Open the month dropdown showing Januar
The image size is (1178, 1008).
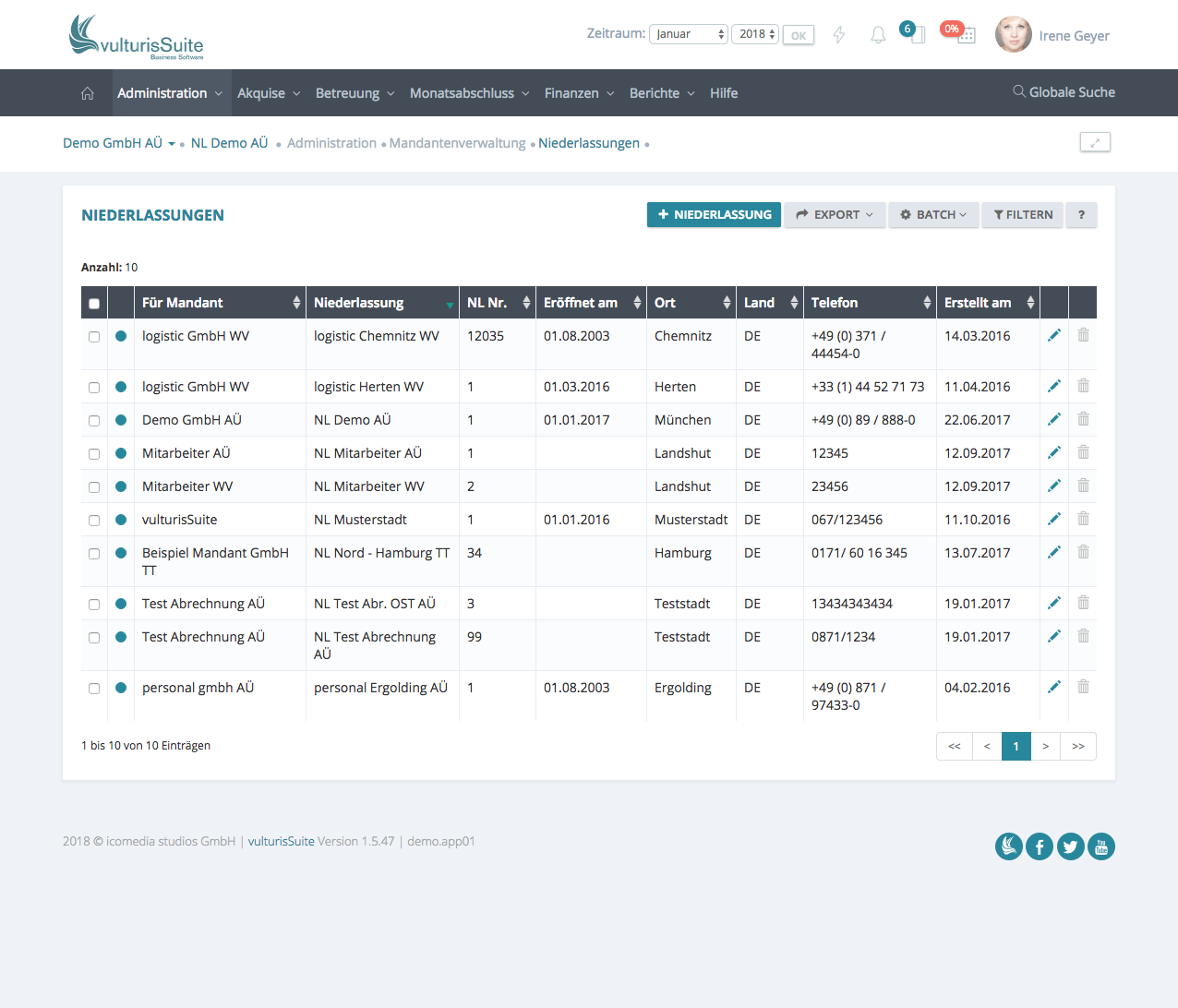point(689,34)
